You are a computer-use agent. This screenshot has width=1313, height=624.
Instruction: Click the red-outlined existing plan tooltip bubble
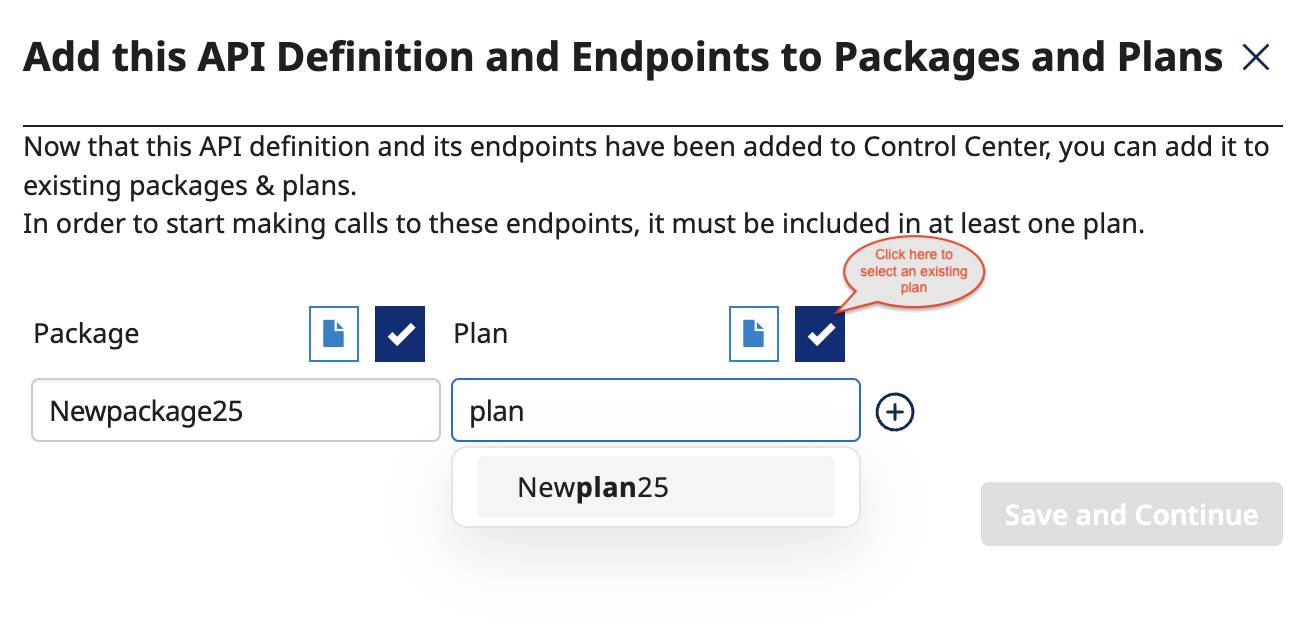913,270
